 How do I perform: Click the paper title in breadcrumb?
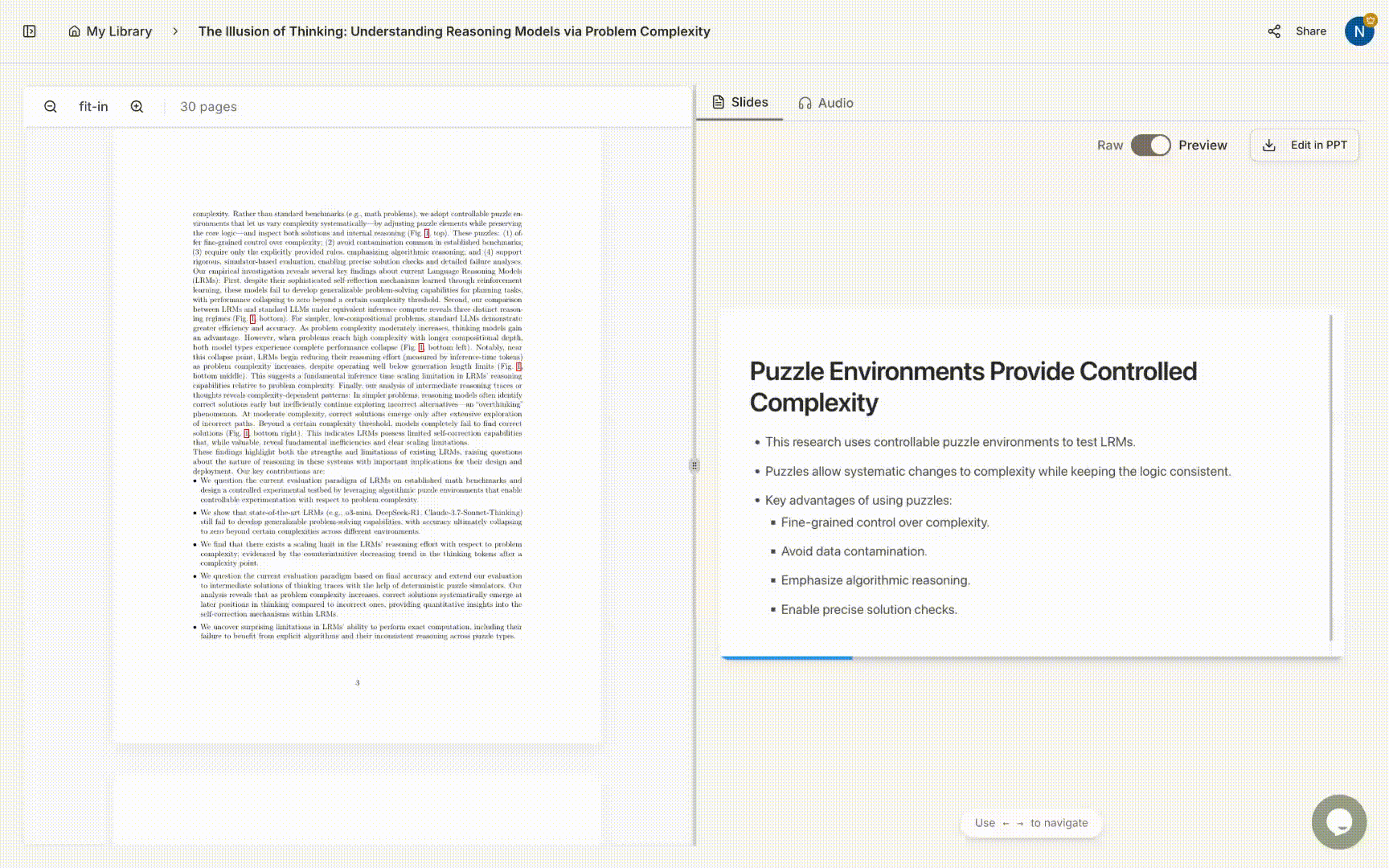(x=454, y=31)
